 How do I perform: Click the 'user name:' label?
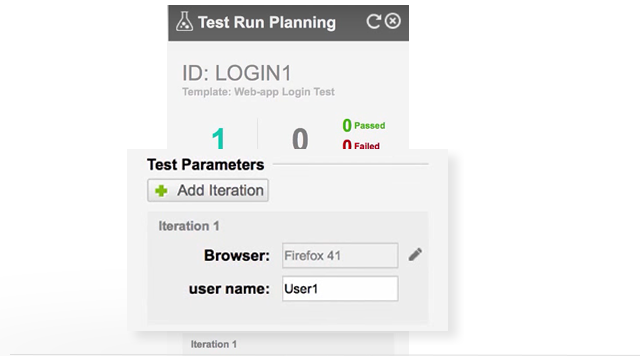tap(229, 289)
